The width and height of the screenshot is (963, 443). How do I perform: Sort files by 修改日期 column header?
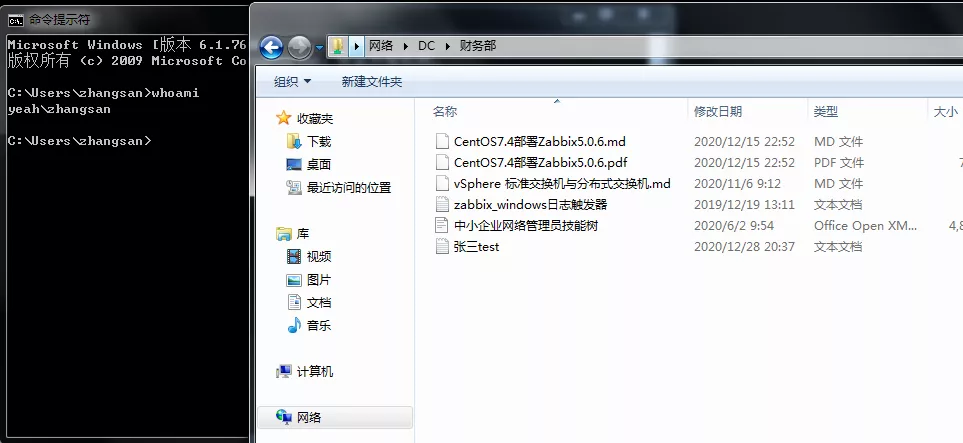coord(718,112)
